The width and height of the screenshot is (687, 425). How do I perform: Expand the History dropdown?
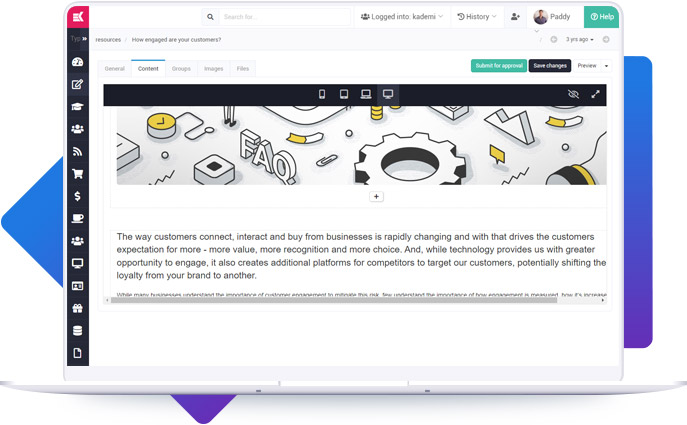[x=476, y=17]
